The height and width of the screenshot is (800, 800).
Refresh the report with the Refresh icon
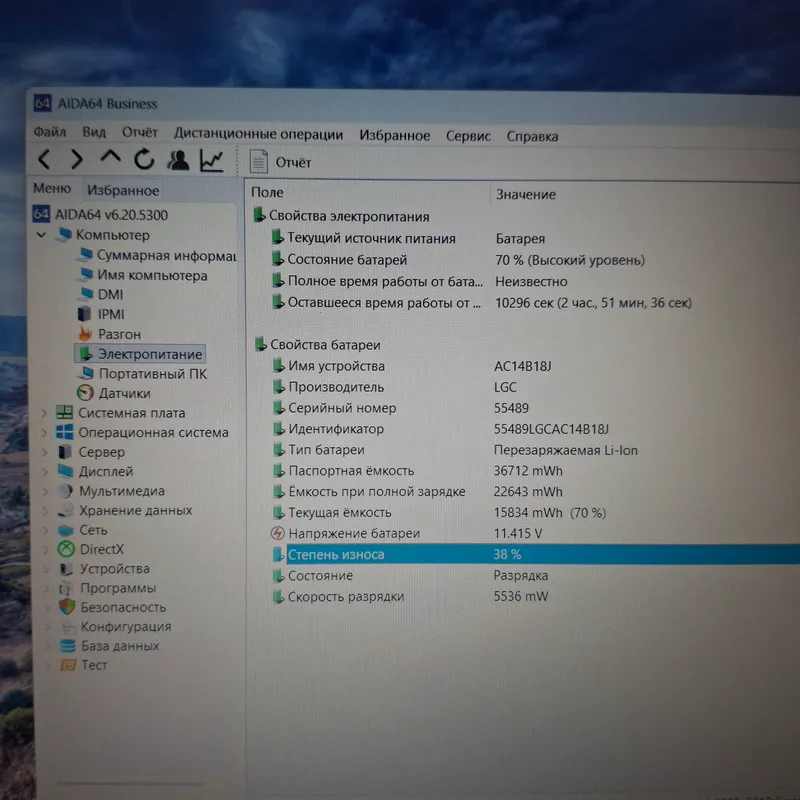[x=144, y=159]
